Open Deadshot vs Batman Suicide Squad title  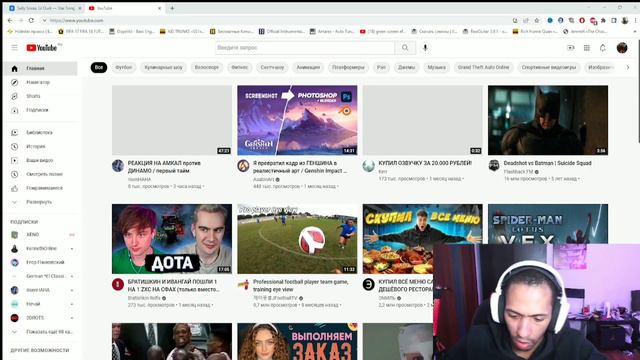point(547,163)
